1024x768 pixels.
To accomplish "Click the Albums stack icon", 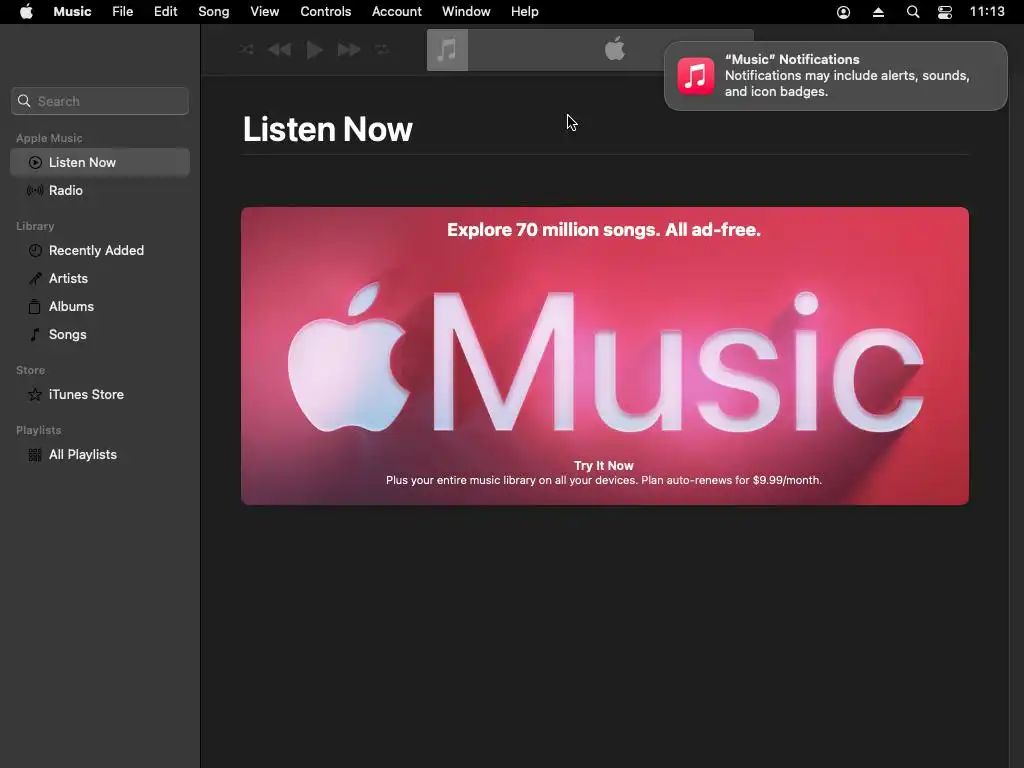I will click(35, 306).
